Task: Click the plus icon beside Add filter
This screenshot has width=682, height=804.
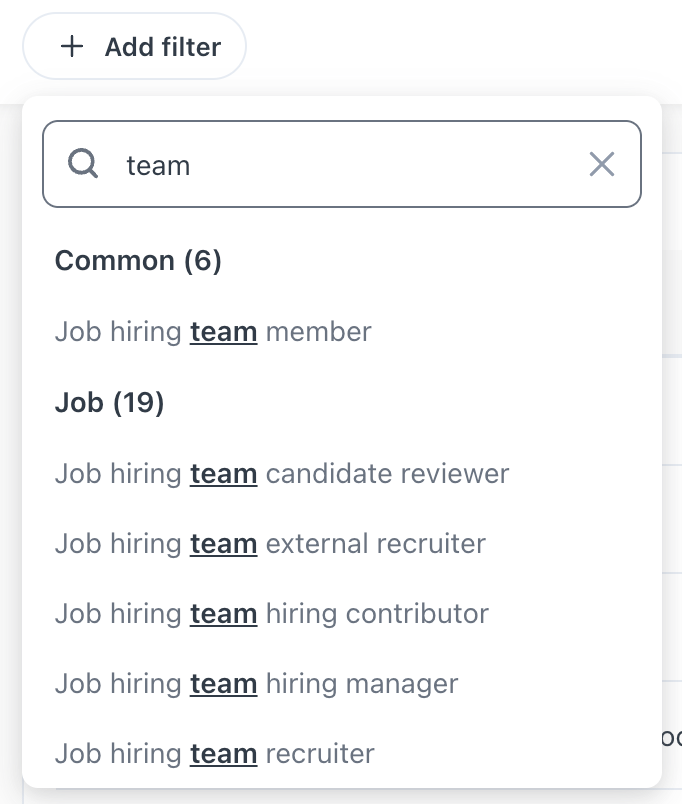Action: tap(72, 47)
